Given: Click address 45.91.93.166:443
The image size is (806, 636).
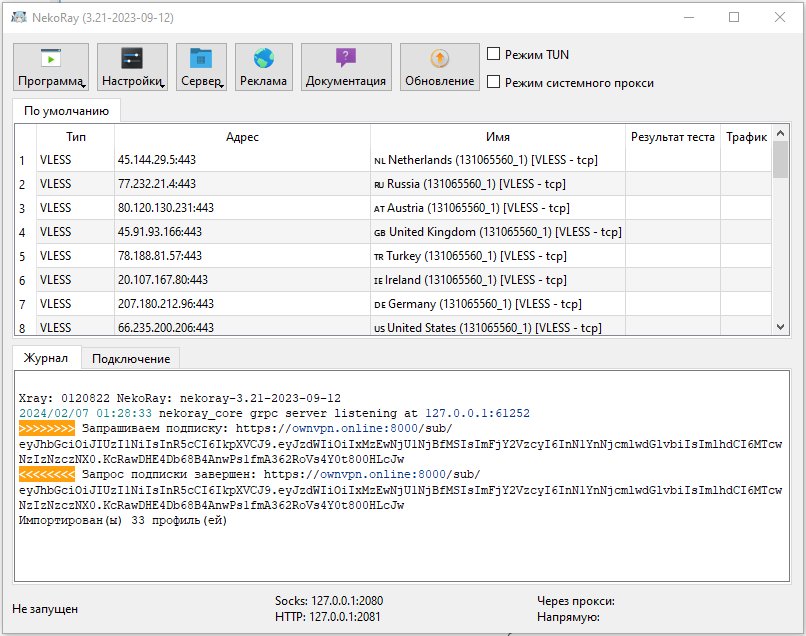Looking at the screenshot, I should point(160,232).
